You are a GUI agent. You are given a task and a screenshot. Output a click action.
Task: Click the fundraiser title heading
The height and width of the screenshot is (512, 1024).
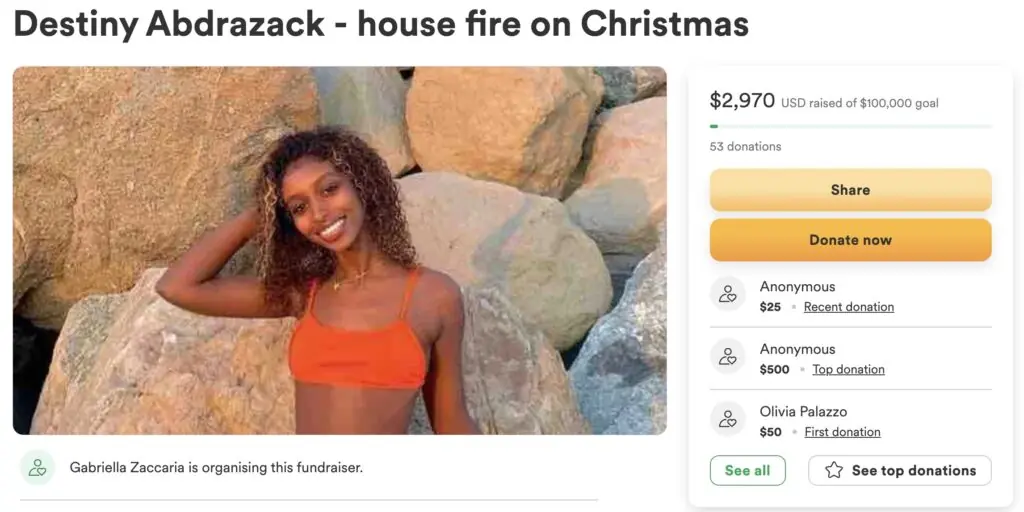pos(381,24)
